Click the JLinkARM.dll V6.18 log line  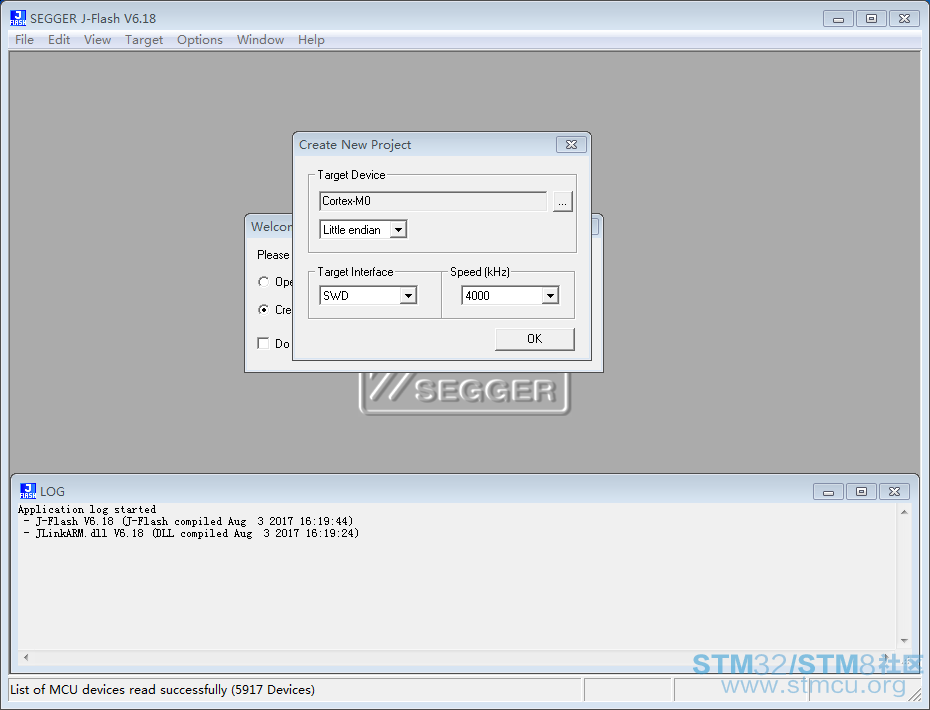click(x=192, y=533)
